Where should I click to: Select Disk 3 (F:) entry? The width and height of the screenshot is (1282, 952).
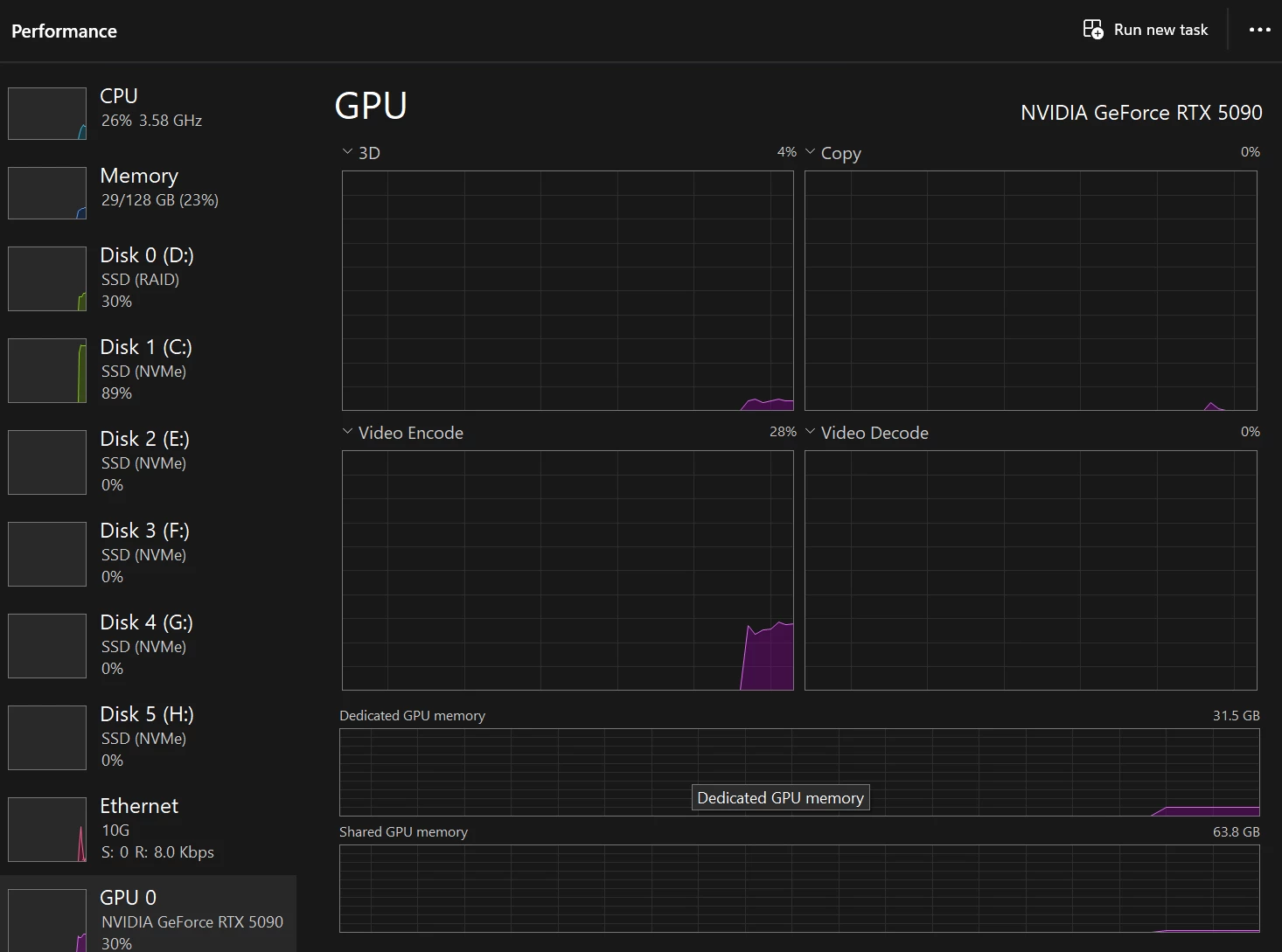(x=149, y=553)
